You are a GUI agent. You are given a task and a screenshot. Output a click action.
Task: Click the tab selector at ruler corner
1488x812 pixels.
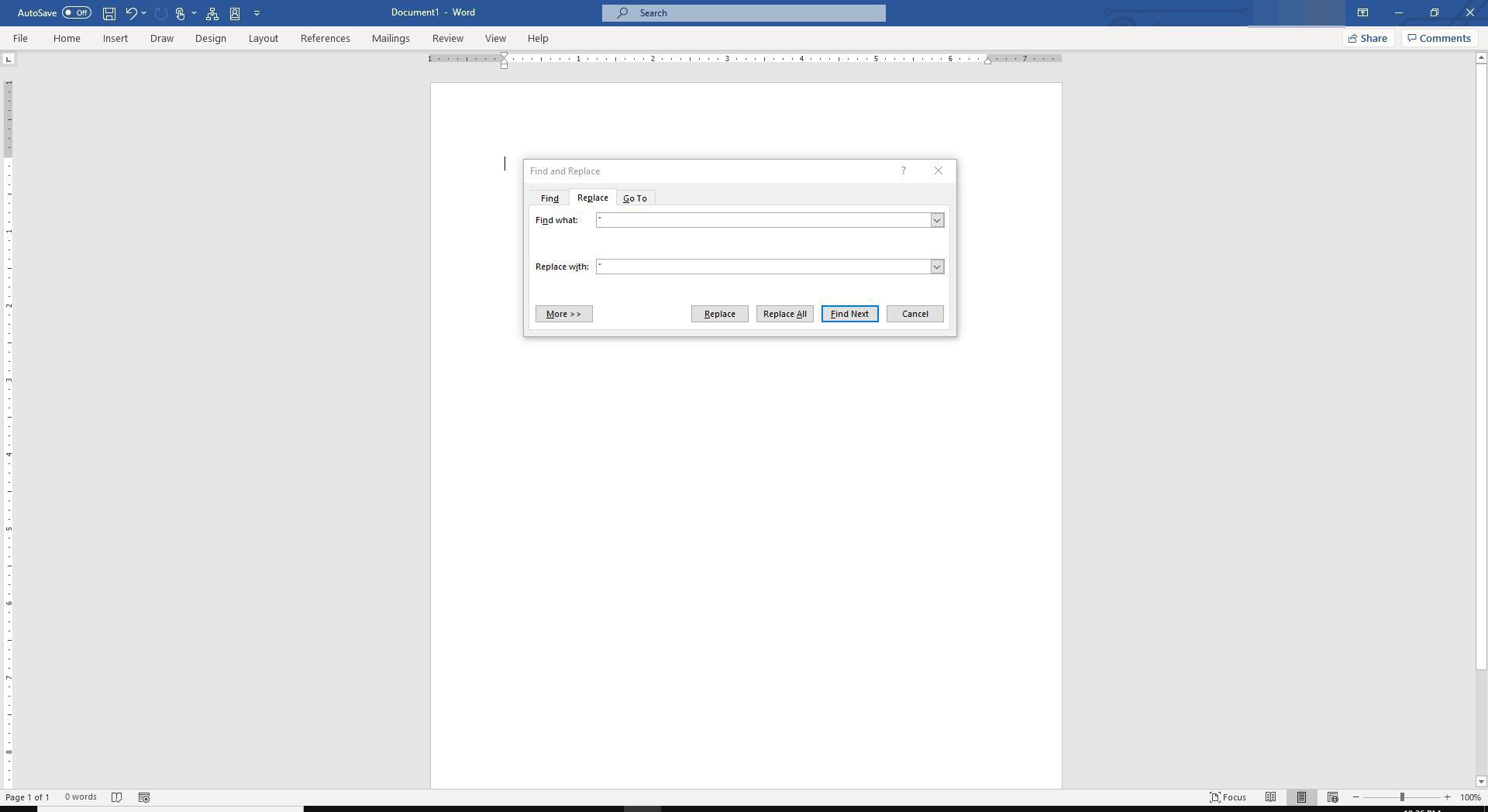(x=9, y=59)
